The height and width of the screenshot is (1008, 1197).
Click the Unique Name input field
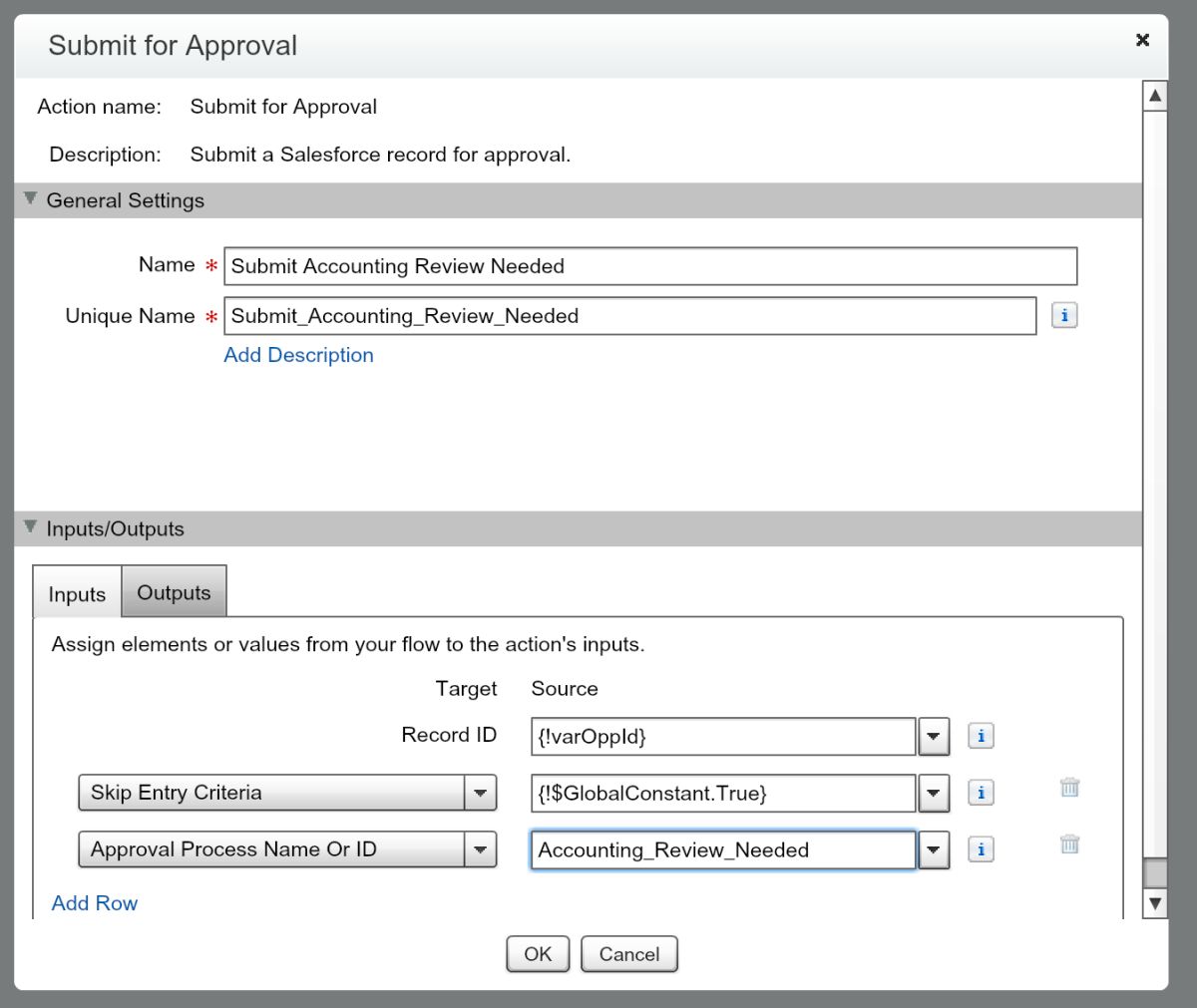(630, 316)
